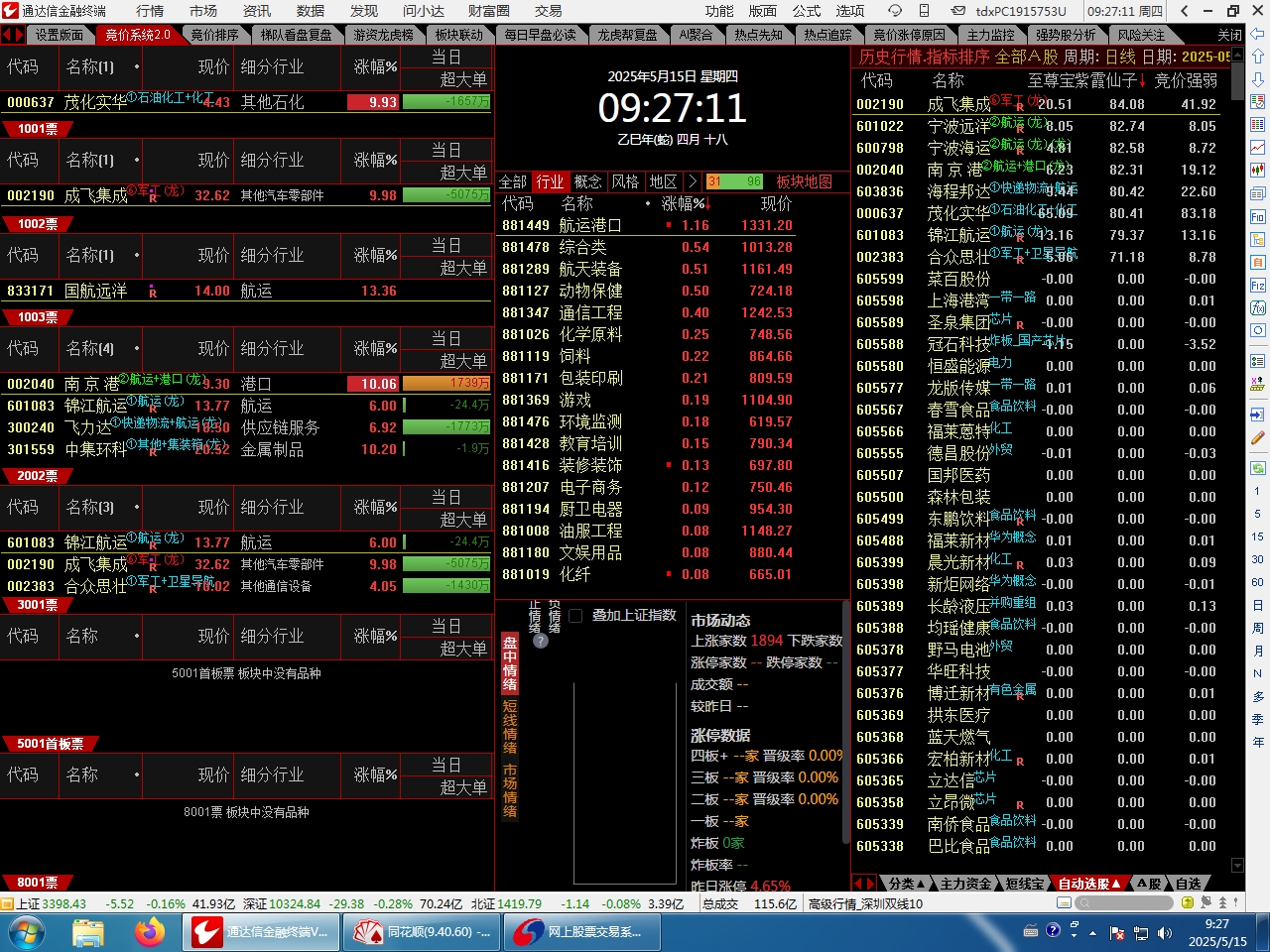Click the Windows Start button

(x=26, y=932)
